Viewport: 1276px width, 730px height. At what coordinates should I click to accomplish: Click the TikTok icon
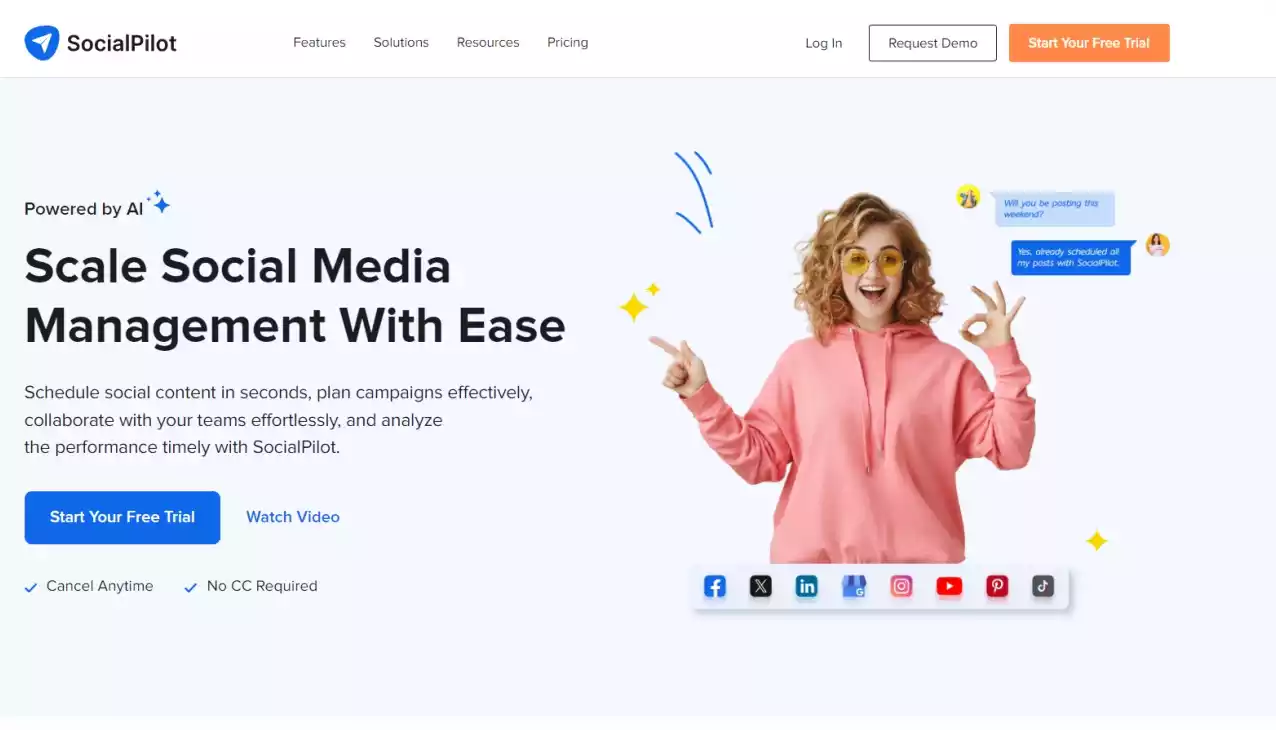tap(1043, 587)
